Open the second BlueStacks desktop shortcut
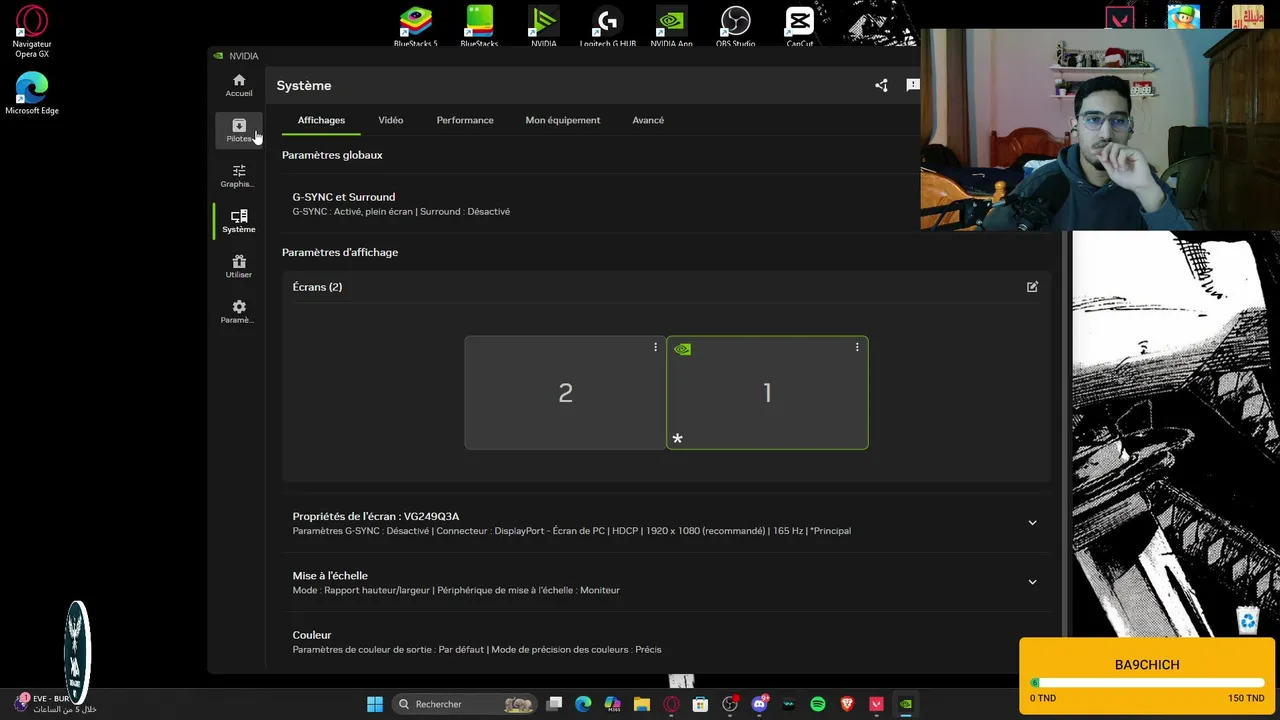The height and width of the screenshot is (720, 1280). pos(479,25)
